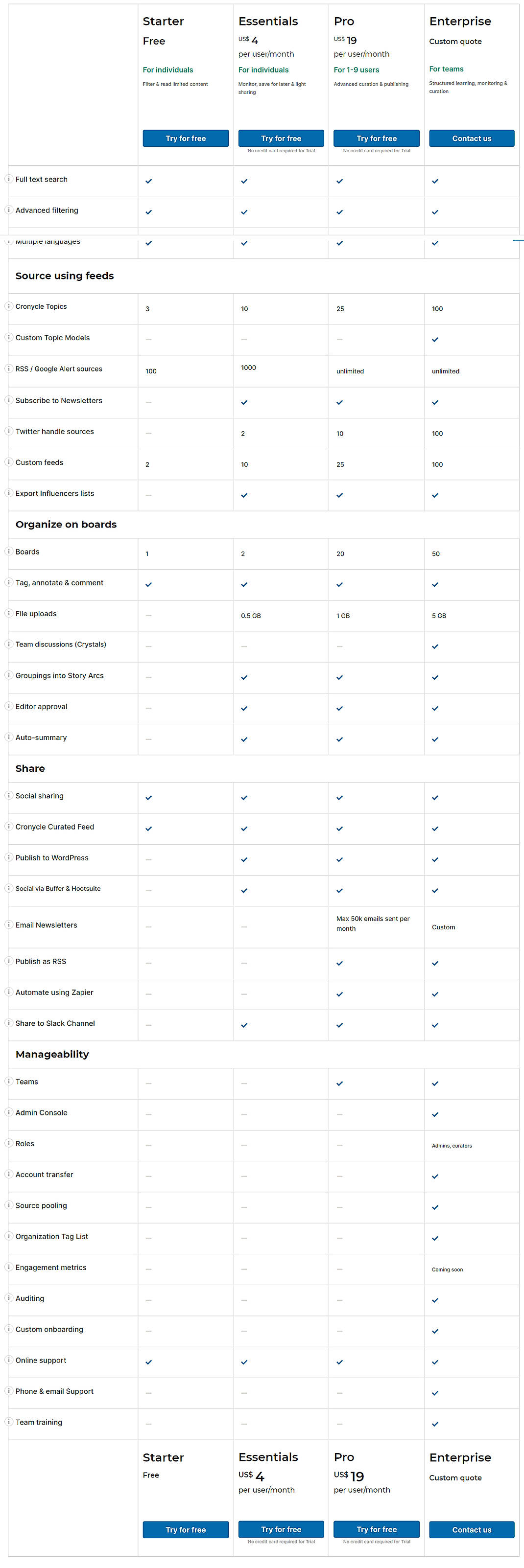Click the info icon next to Source pooling
Image resolution: width=524 pixels, height=1568 pixels.
point(9,1205)
